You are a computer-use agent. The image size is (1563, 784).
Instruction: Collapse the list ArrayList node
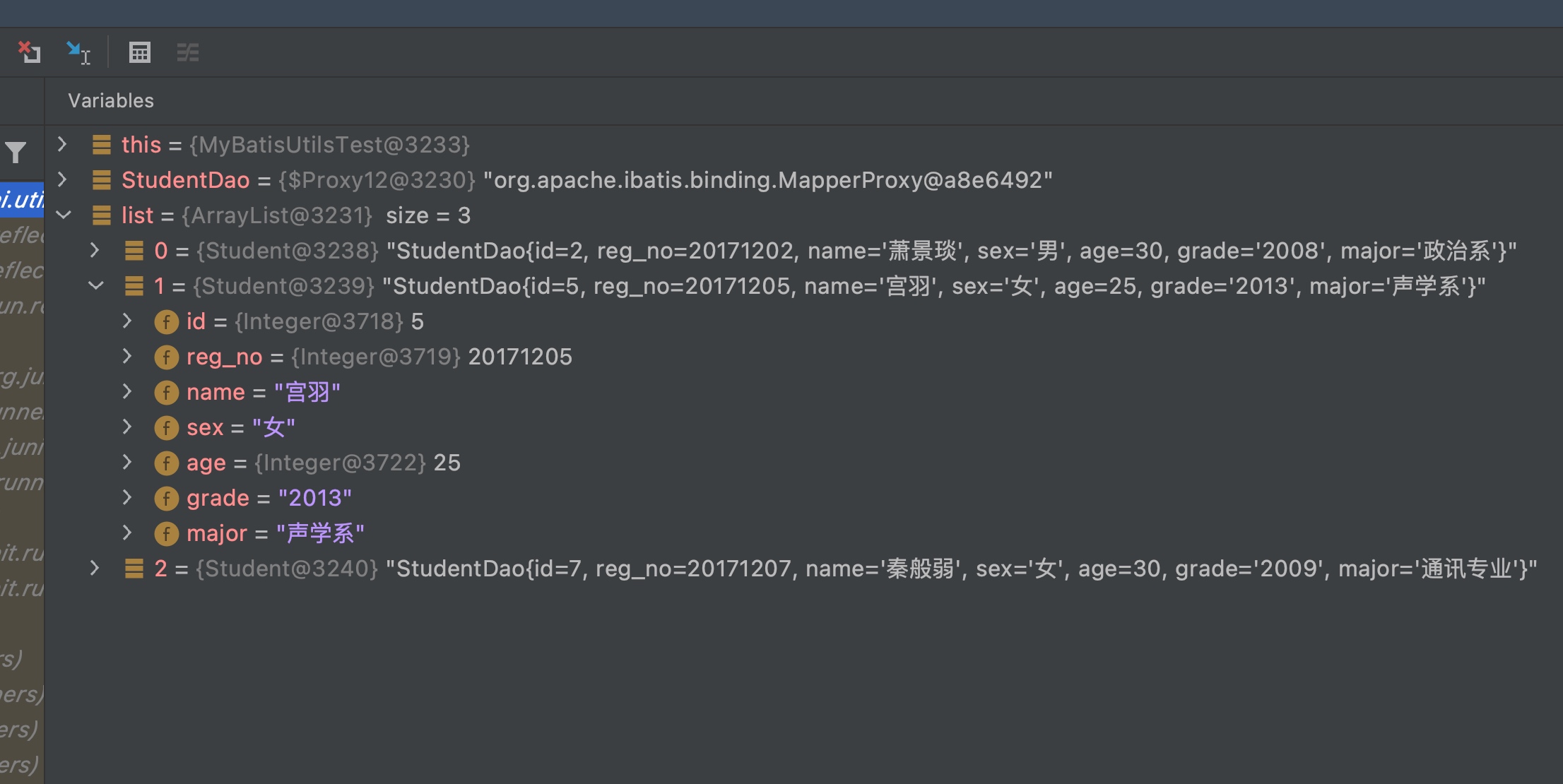(64, 215)
